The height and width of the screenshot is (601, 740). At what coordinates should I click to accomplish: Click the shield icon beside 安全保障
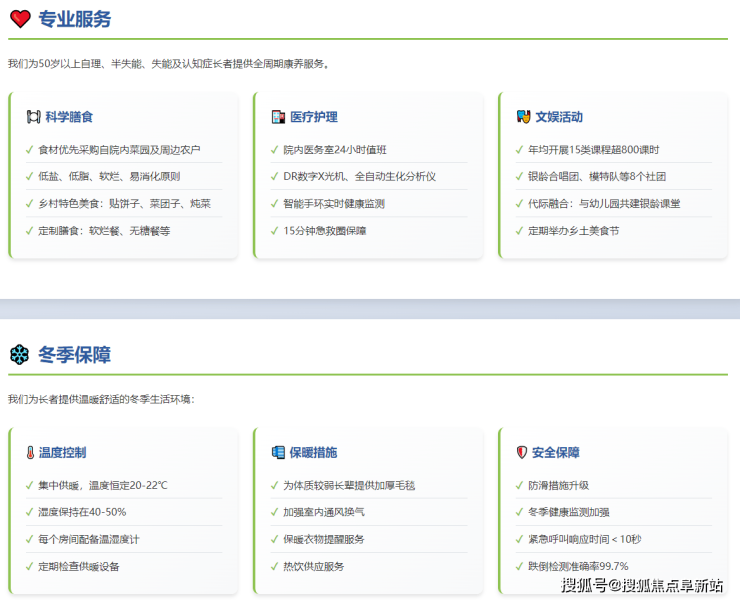pyautogui.click(x=522, y=453)
